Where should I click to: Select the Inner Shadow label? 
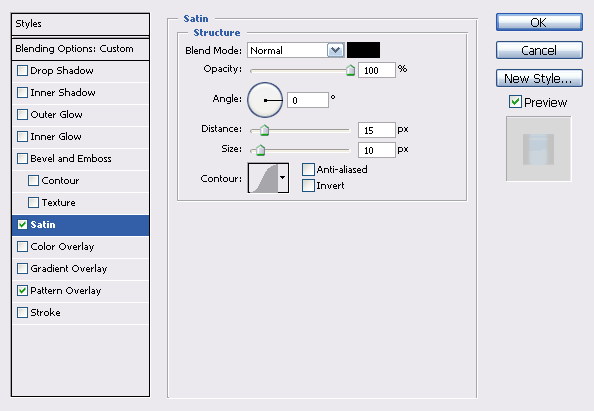coord(63,93)
